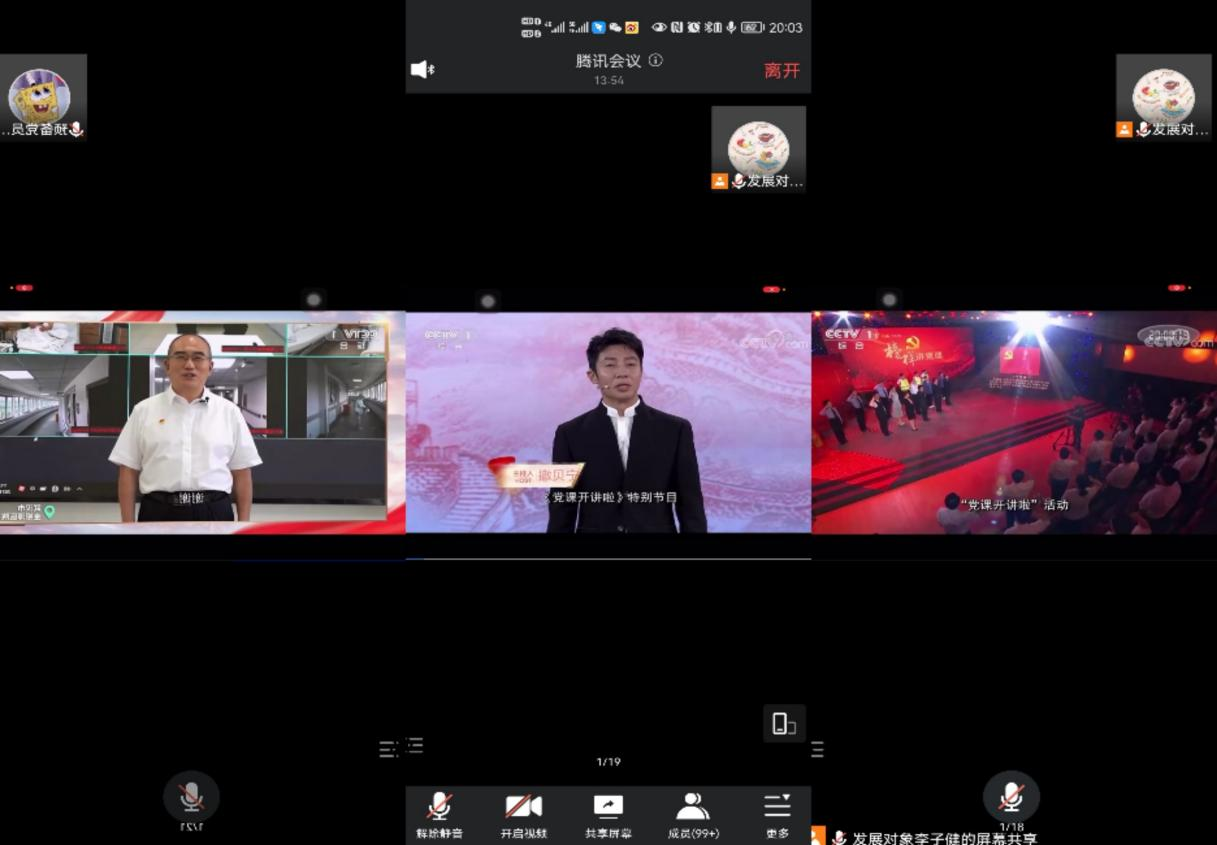
Task: Tap the round muted mic in left panel
Action: pyautogui.click(x=191, y=797)
